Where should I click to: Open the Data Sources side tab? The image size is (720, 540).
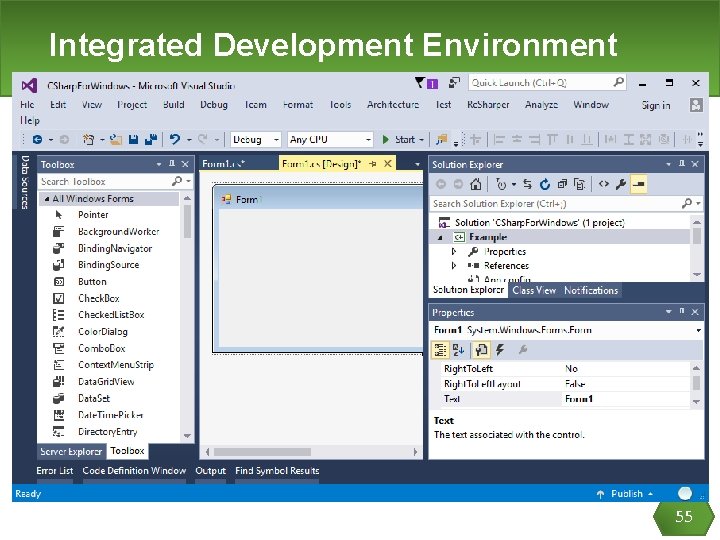point(25,182)
